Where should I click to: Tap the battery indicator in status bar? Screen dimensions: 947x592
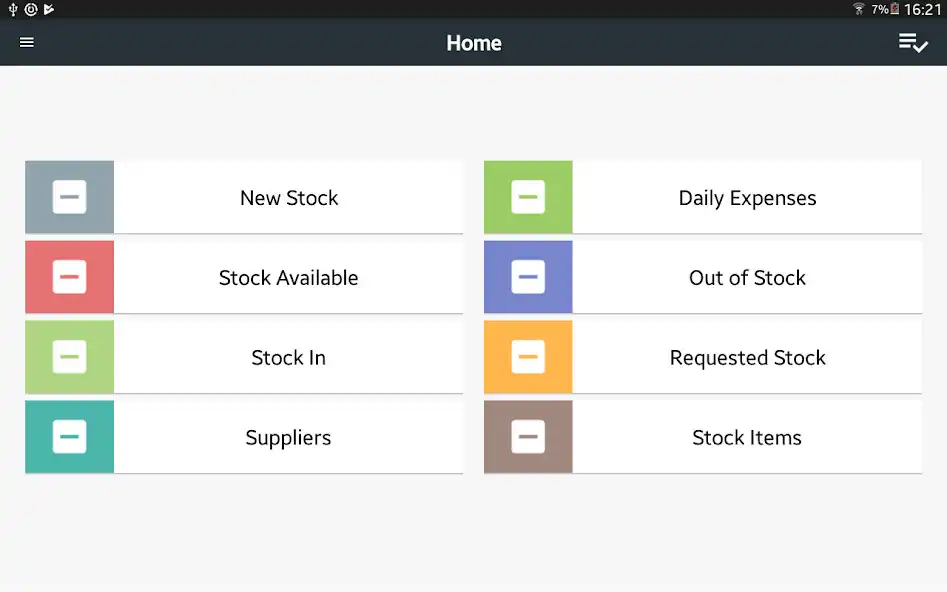[895, 10]
